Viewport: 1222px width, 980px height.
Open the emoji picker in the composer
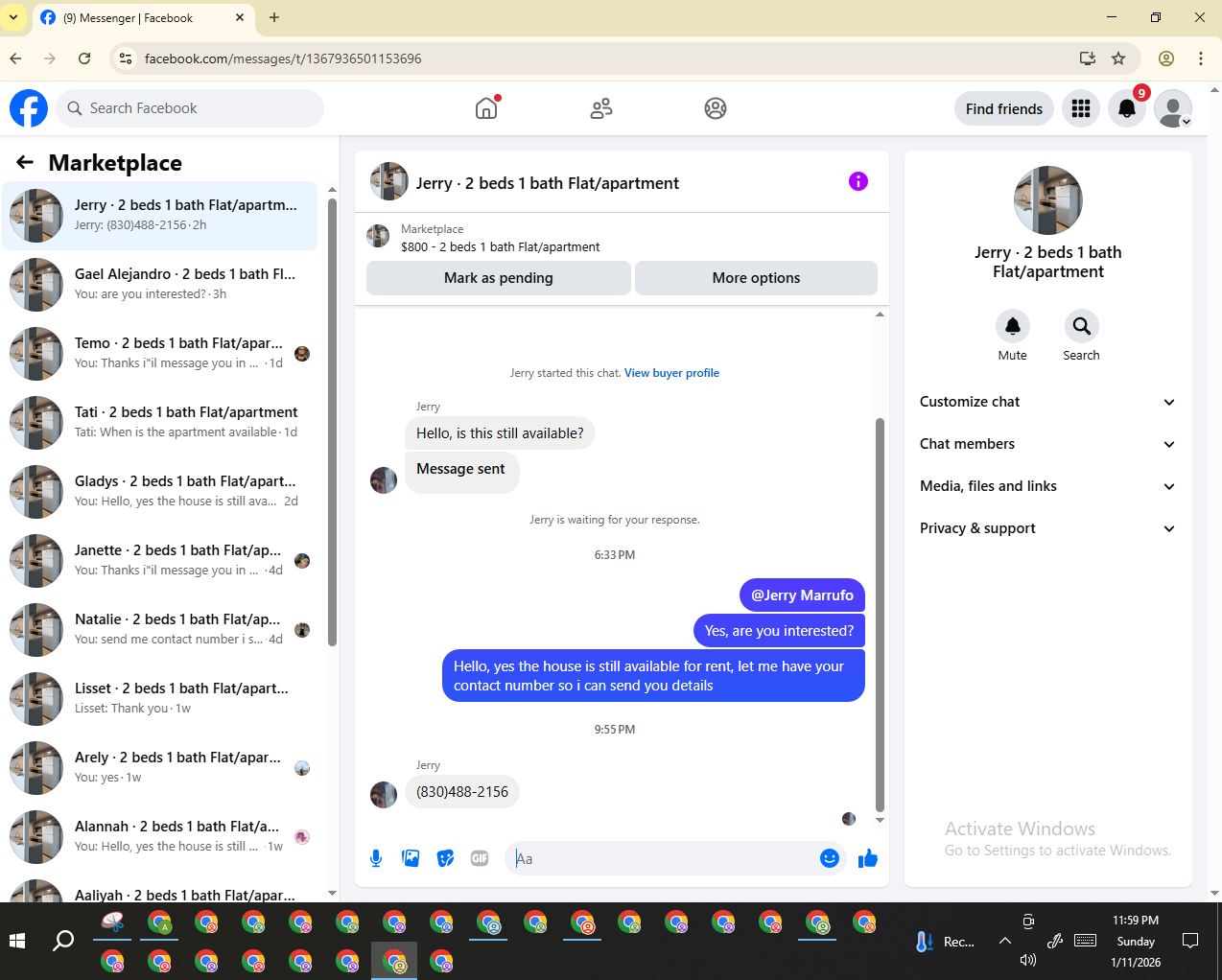pos(830,858)
